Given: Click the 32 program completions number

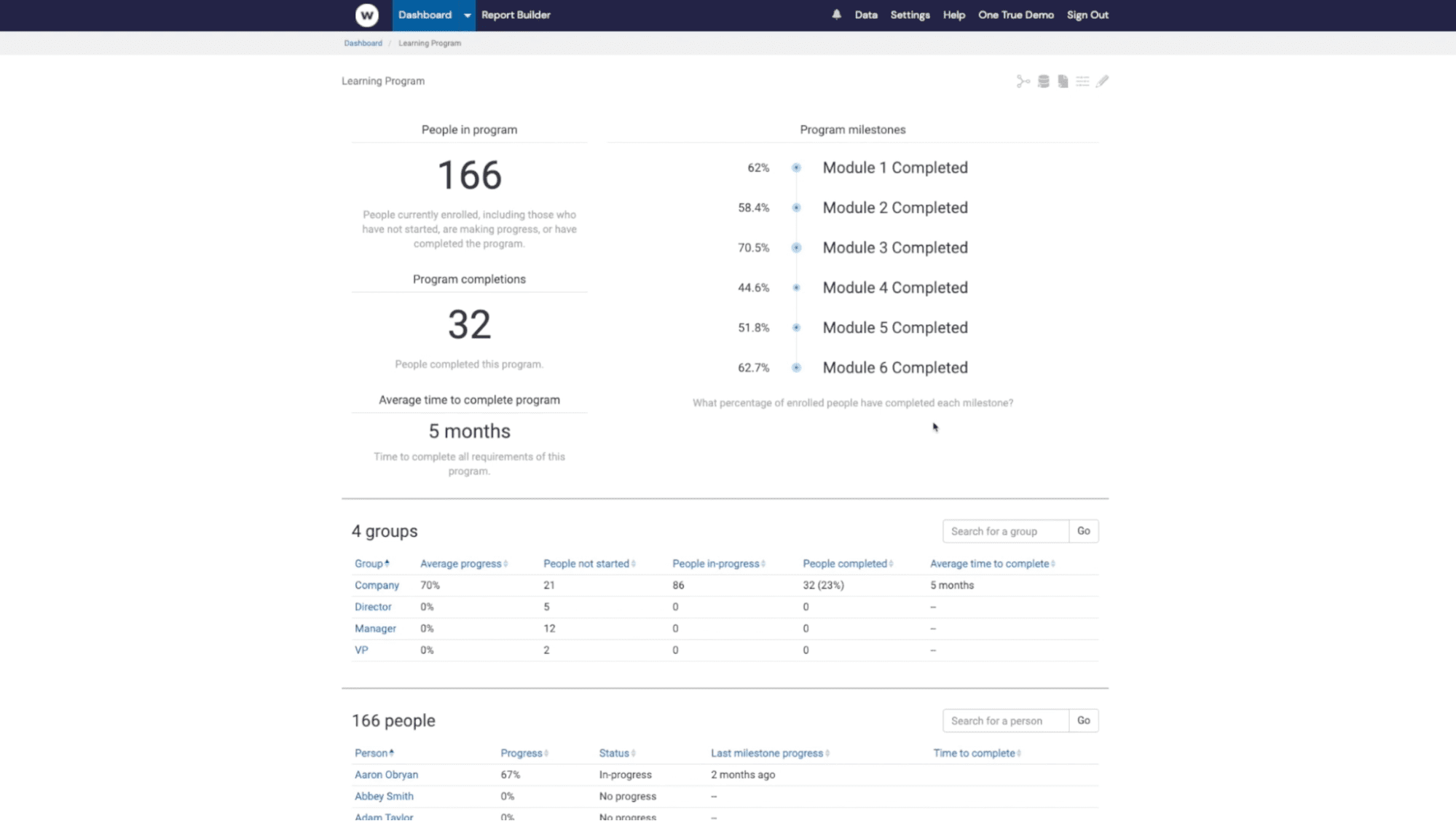Looking at the screenshot, I should pos(469,325).
